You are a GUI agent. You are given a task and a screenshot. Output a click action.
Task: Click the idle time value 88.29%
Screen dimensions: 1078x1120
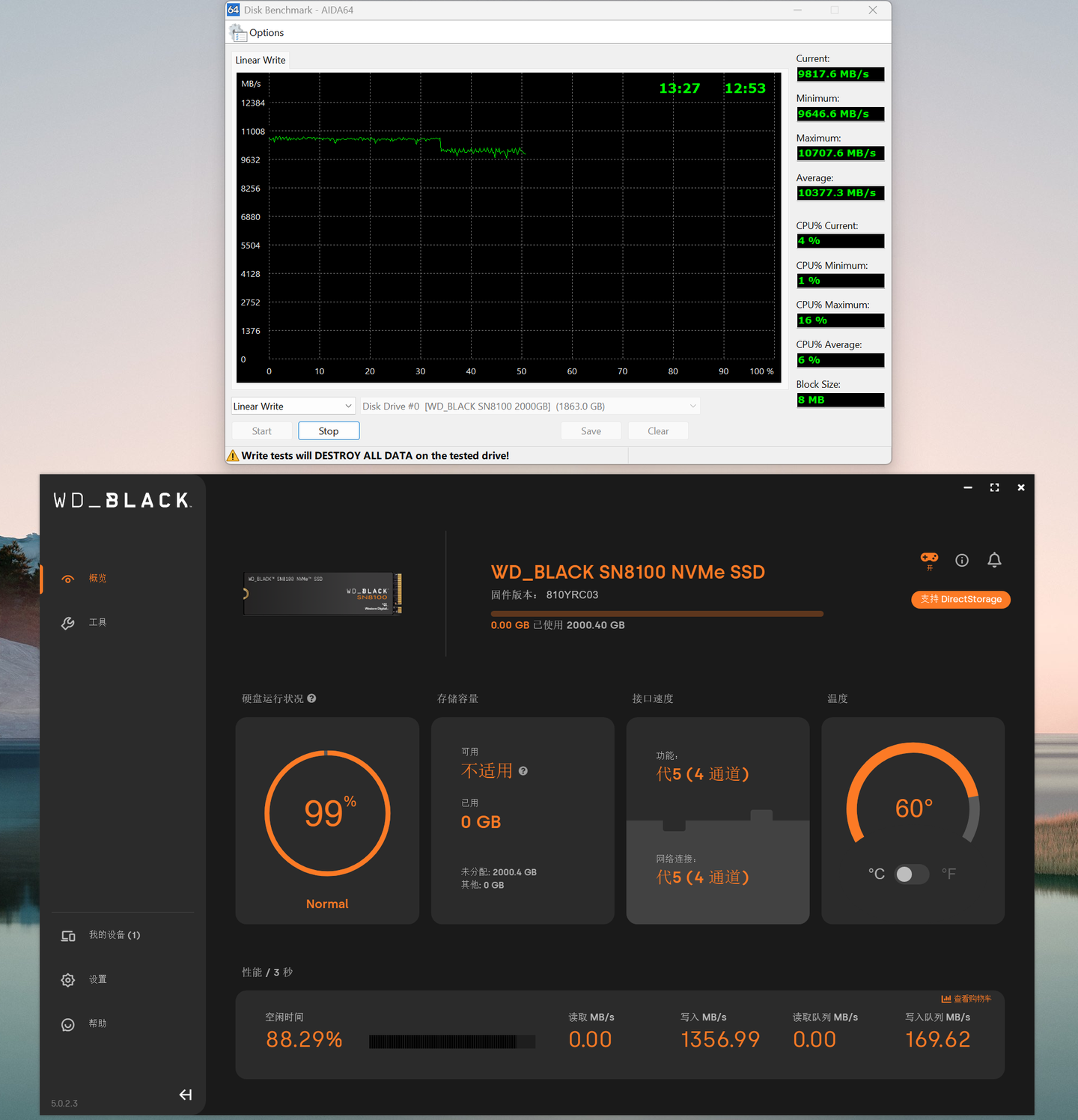[x=304, y=1039]
